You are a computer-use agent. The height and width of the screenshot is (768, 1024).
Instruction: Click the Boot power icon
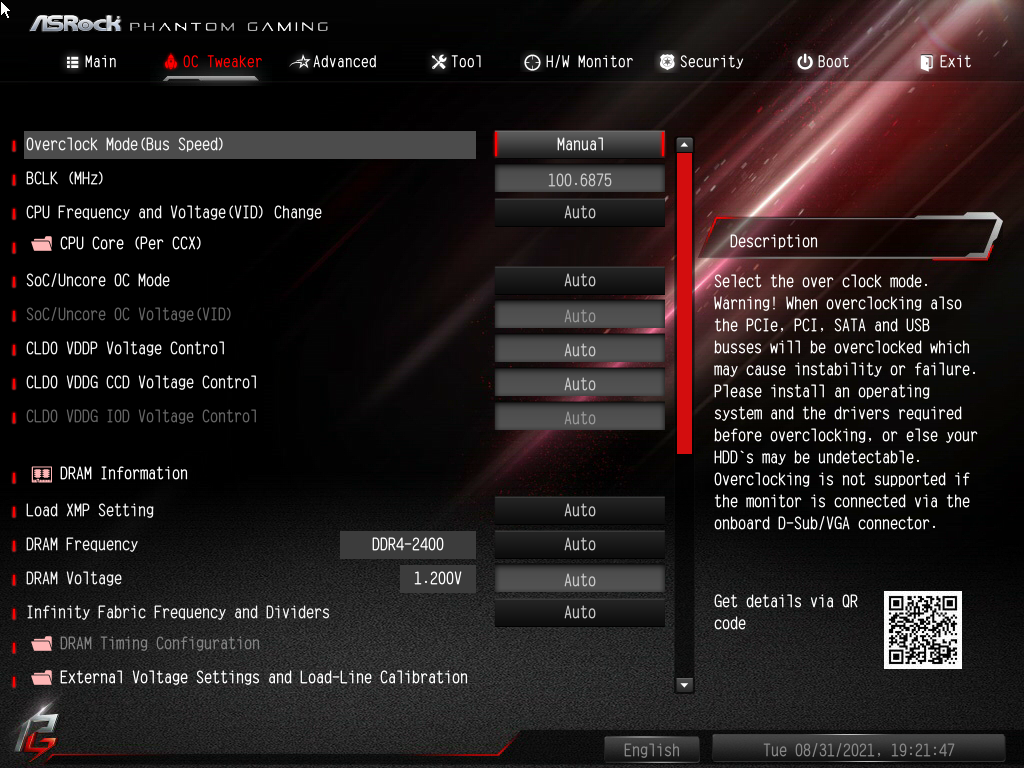(805, 62)
